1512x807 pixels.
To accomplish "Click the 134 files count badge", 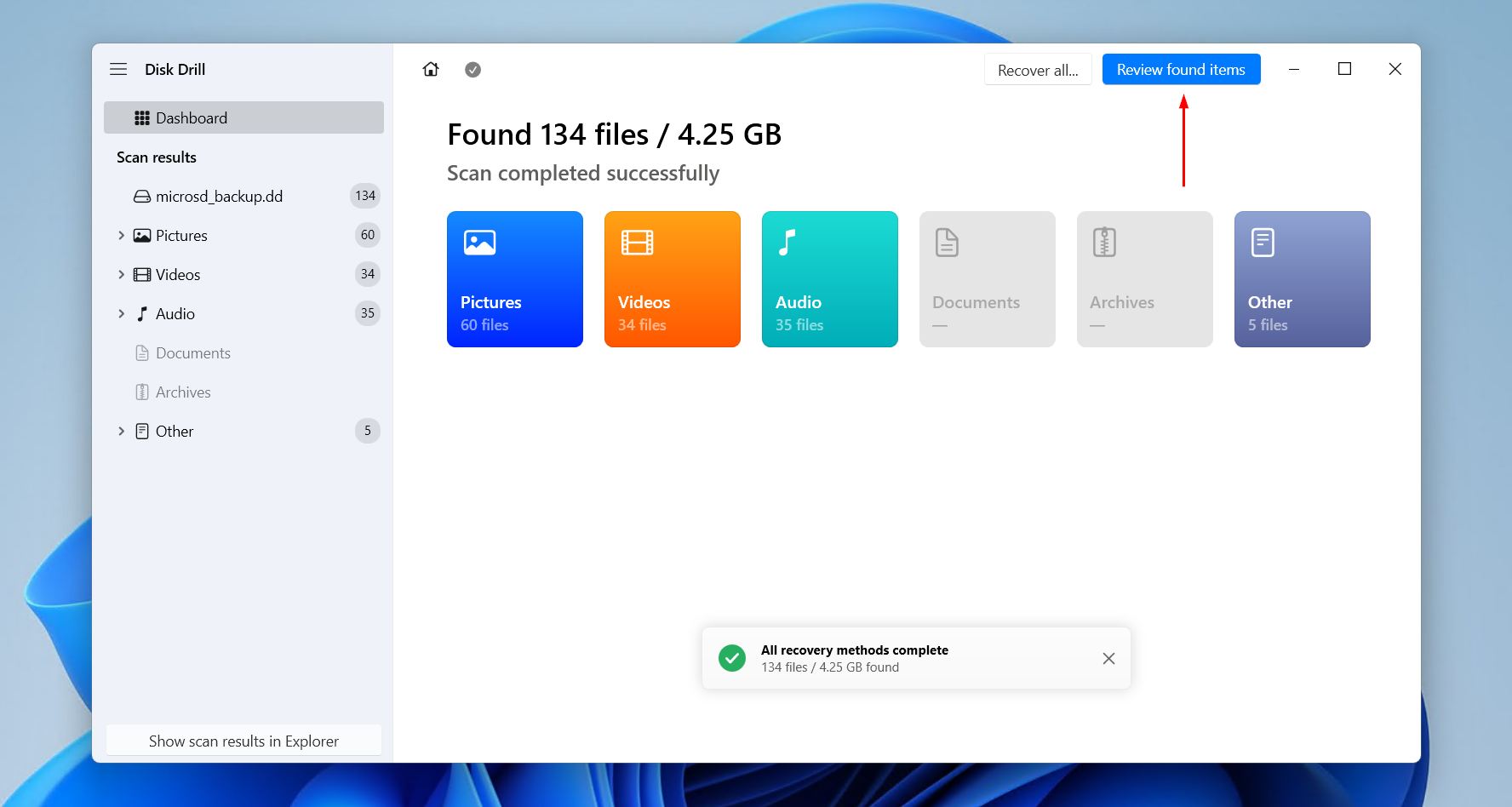I will 364,196.
